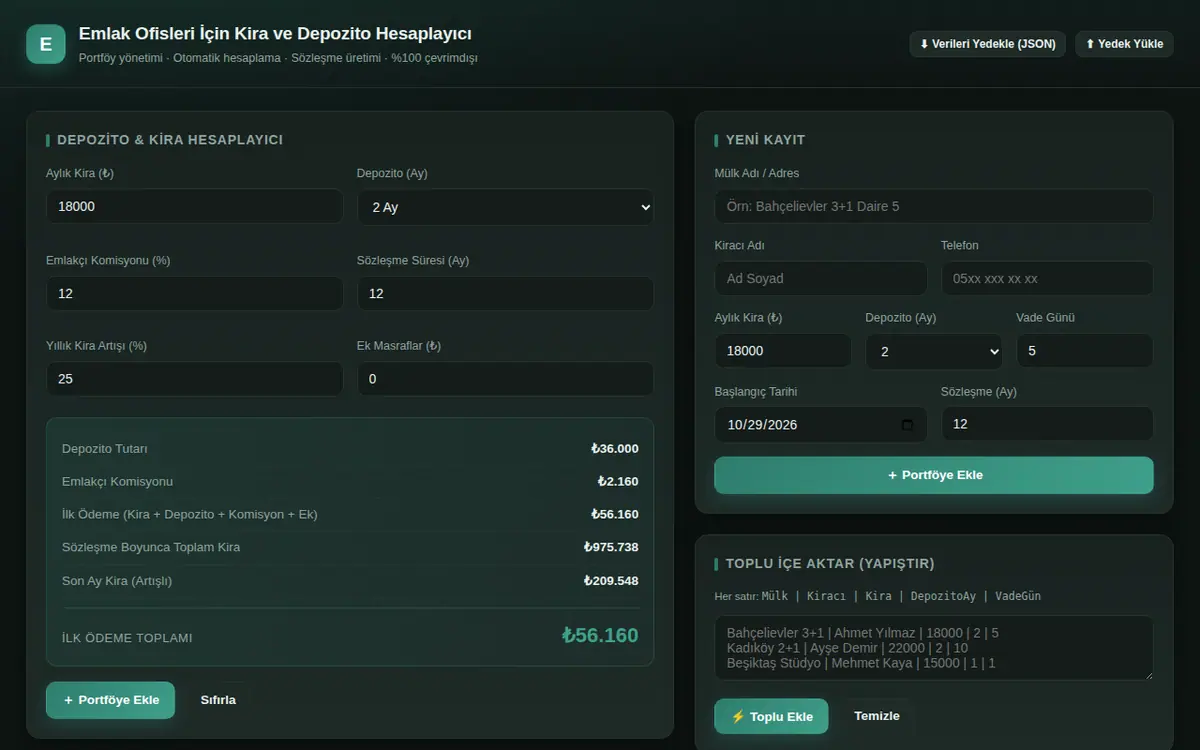The height and width of the screenshot is (750, 1200).
Task: Click the YENİ KAYIT heading
Action: tap(765, 140)
